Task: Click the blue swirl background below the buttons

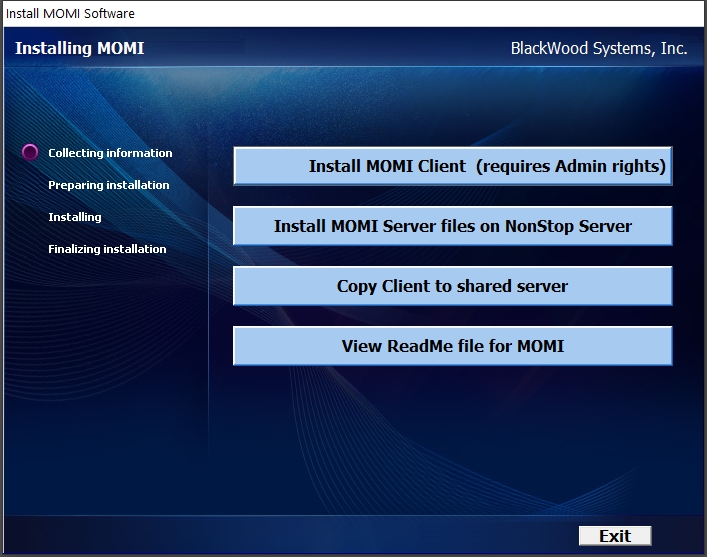Action: pyautogui.click(x=450, y=440)
